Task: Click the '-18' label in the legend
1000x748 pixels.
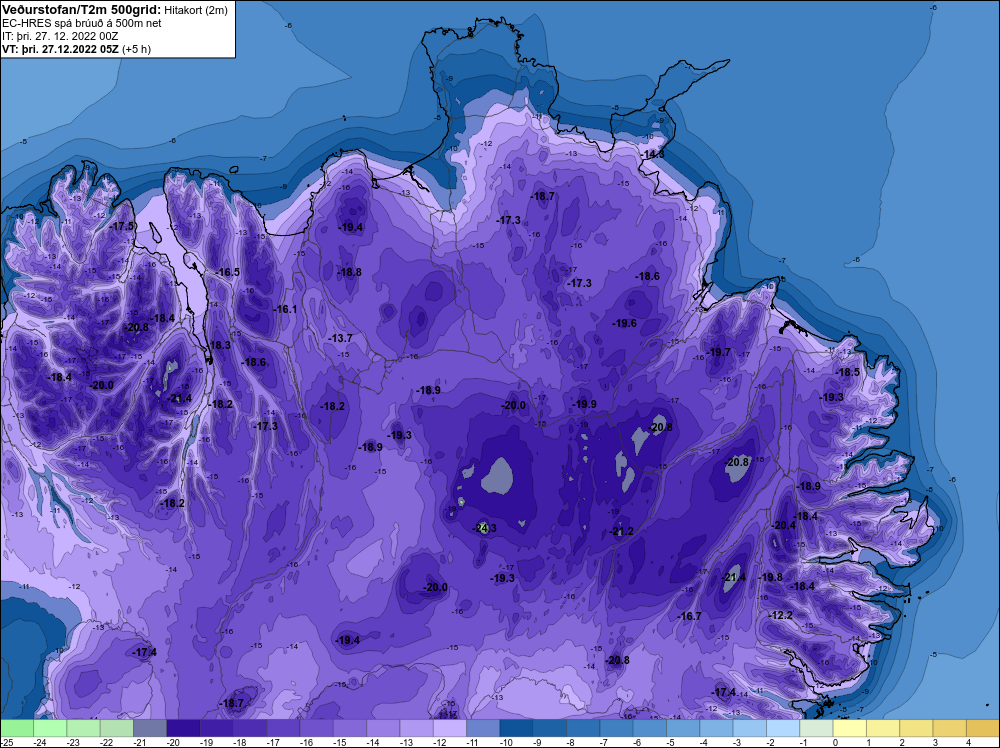Action: pos(240,743)
